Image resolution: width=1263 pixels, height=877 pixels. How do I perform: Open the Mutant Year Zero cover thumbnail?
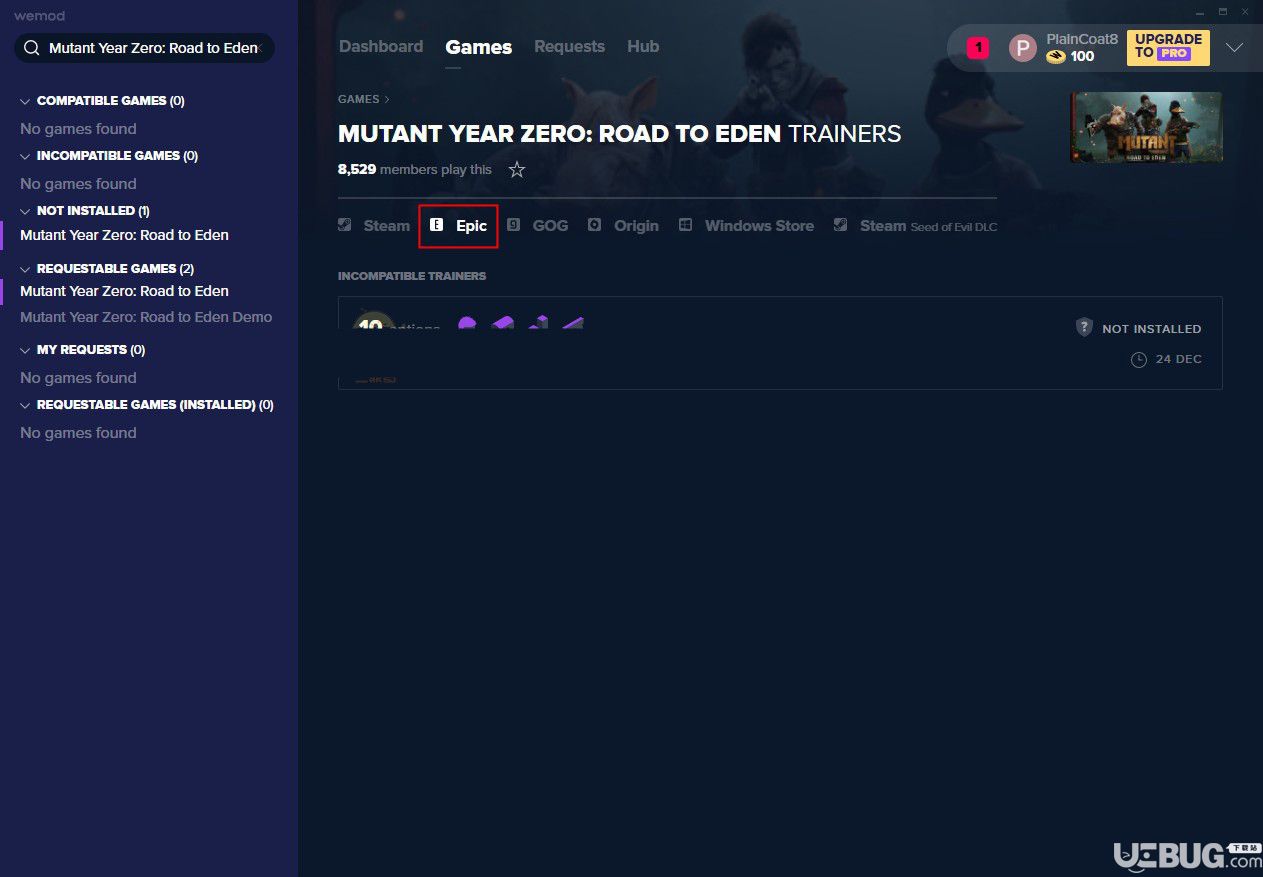[1146, 127]
